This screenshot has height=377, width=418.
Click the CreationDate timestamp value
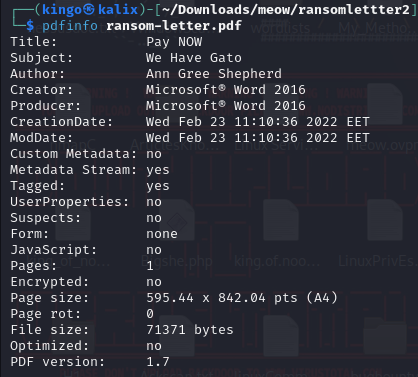point(258,122)
